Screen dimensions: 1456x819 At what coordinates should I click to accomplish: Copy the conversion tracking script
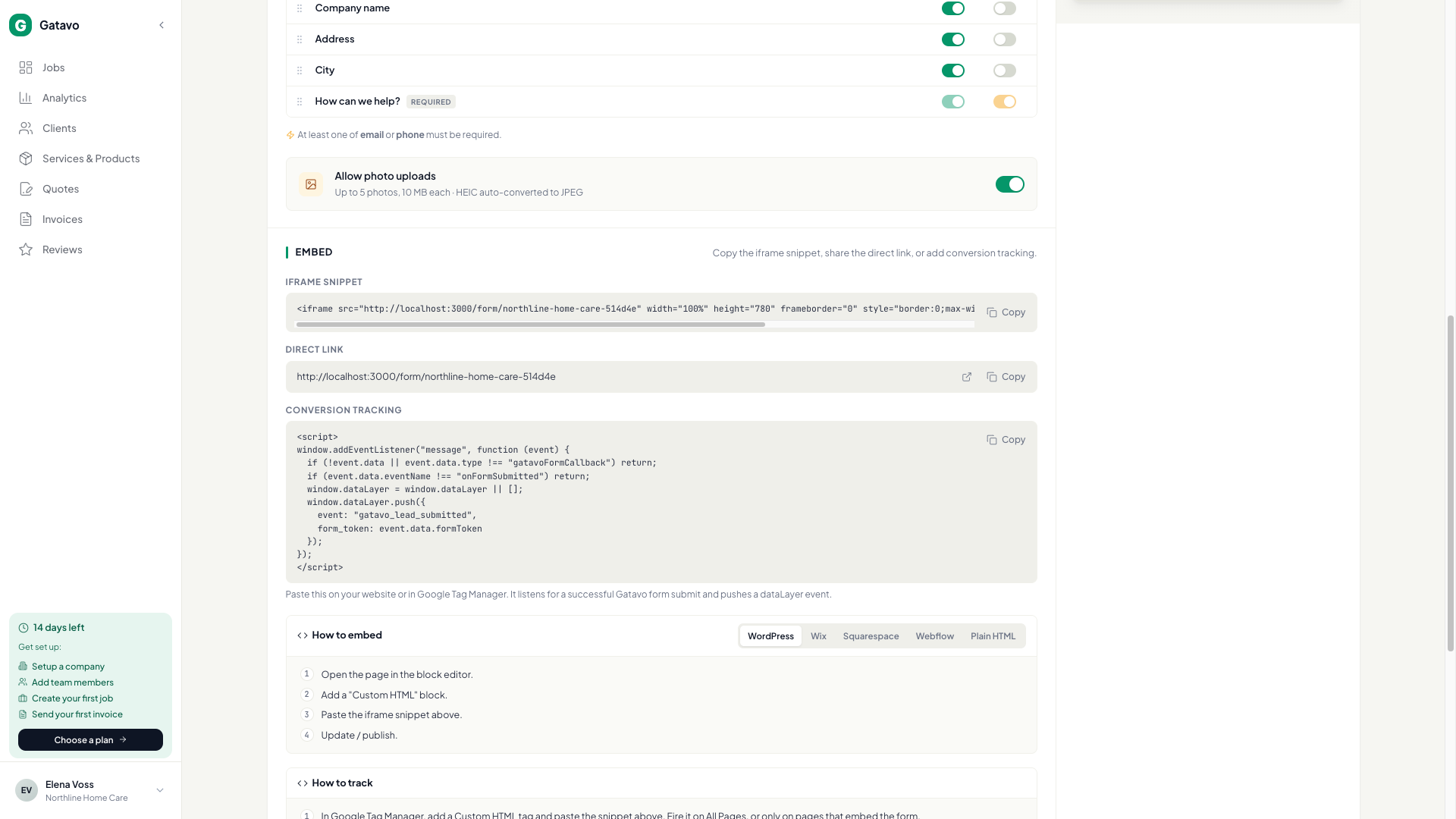pos(1006,440)
